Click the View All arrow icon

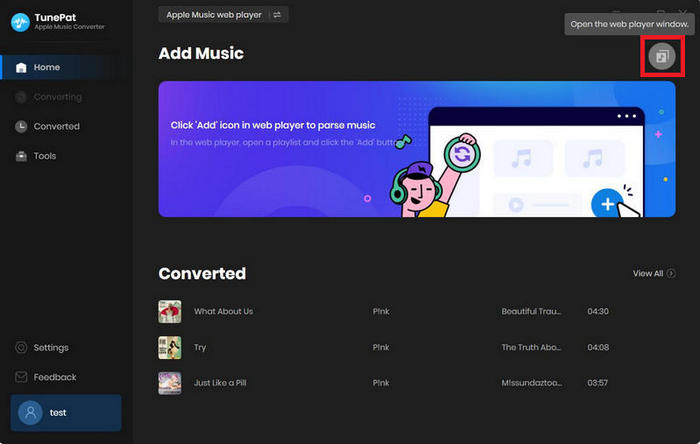pyautogui.click(x=671, y=273)
